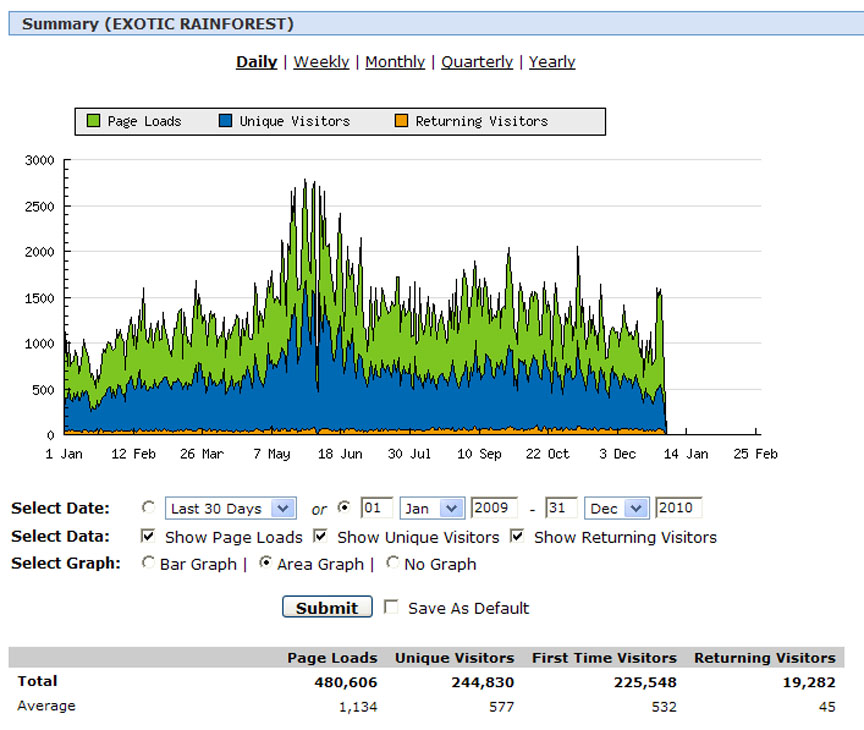This screenshot has height=730, width=864.
Task: Enable Save As Default checkbox
Action: (391, 607)
